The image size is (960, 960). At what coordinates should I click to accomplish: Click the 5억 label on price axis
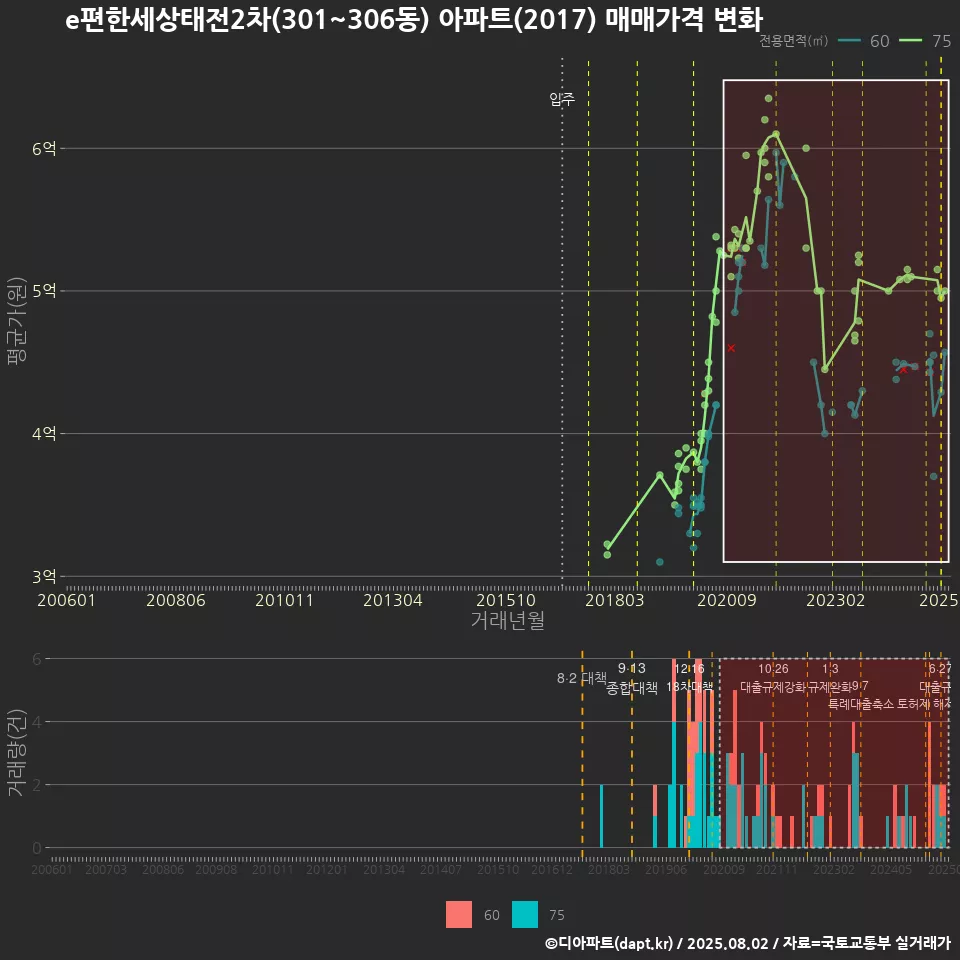[44, 291]
